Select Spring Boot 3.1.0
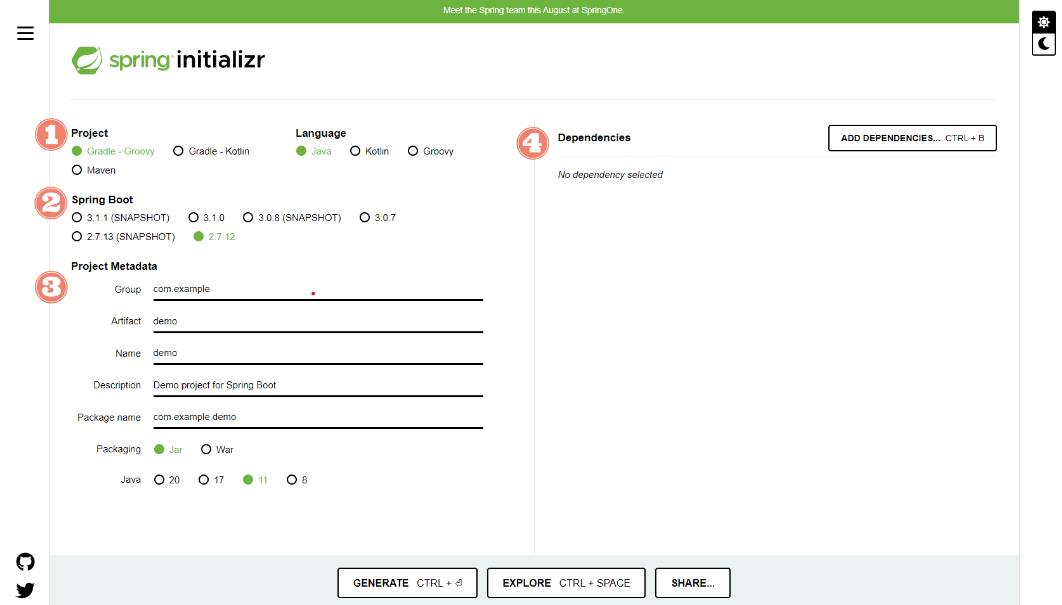The width and height of the screenshot is (1062, 605). (x=207, y=217)
